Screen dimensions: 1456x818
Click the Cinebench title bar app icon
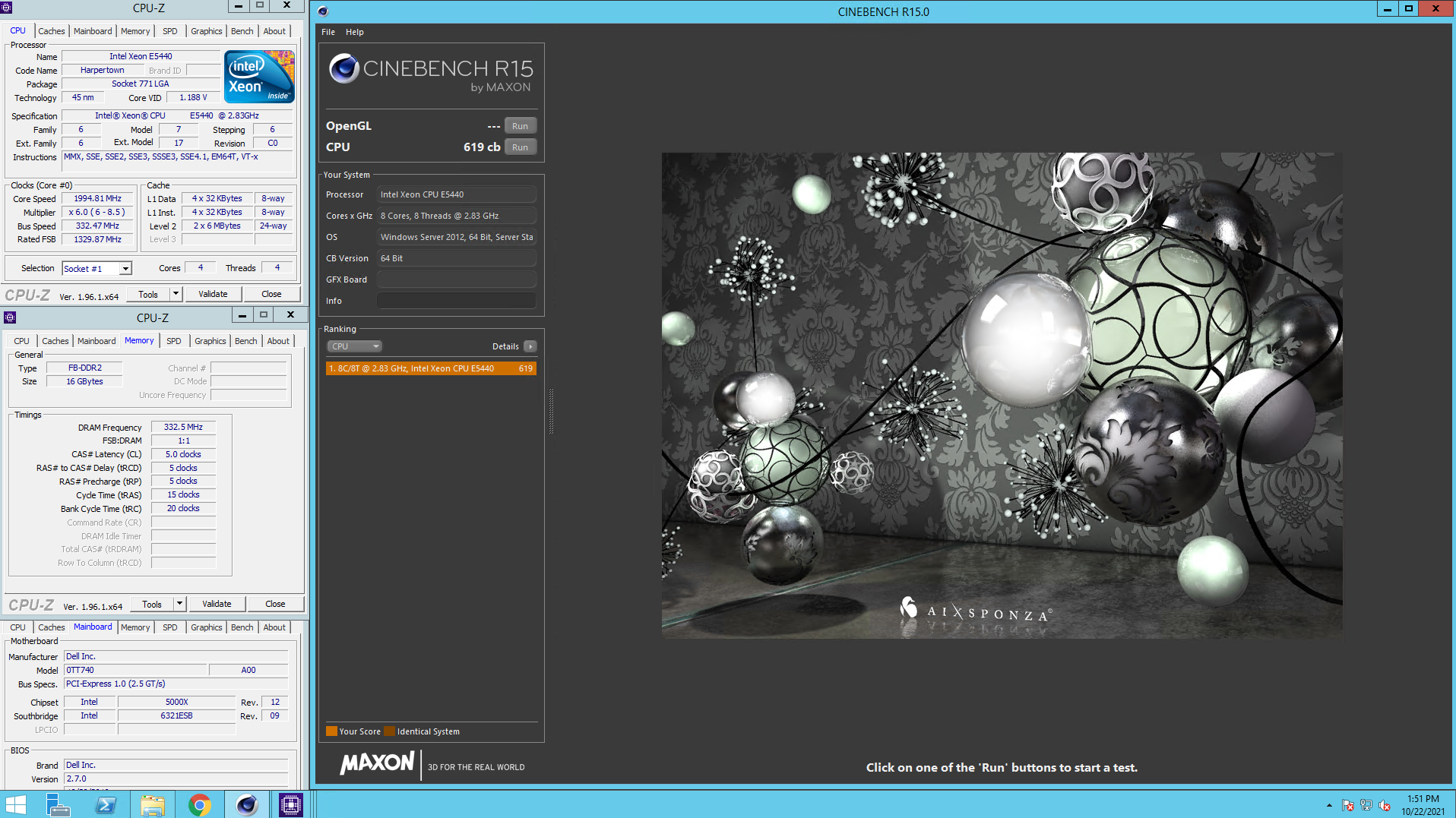(323, 11)
